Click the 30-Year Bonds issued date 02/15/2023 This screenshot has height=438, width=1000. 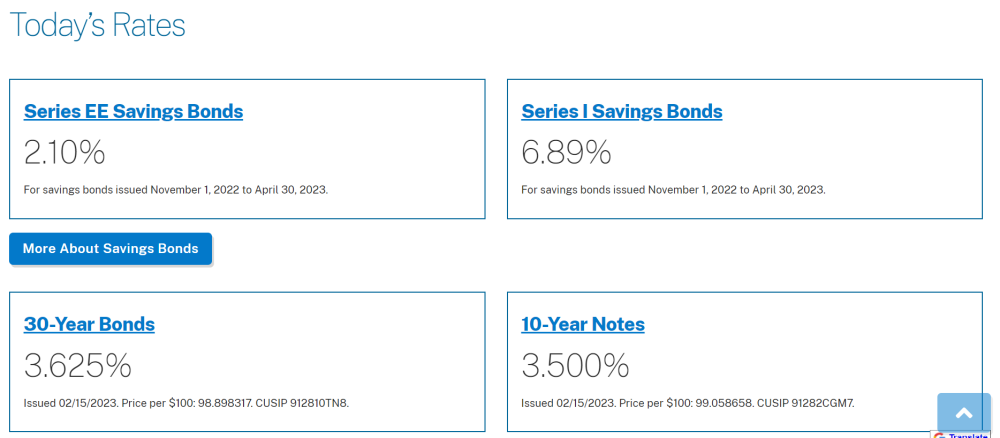(x=88, y=403)
